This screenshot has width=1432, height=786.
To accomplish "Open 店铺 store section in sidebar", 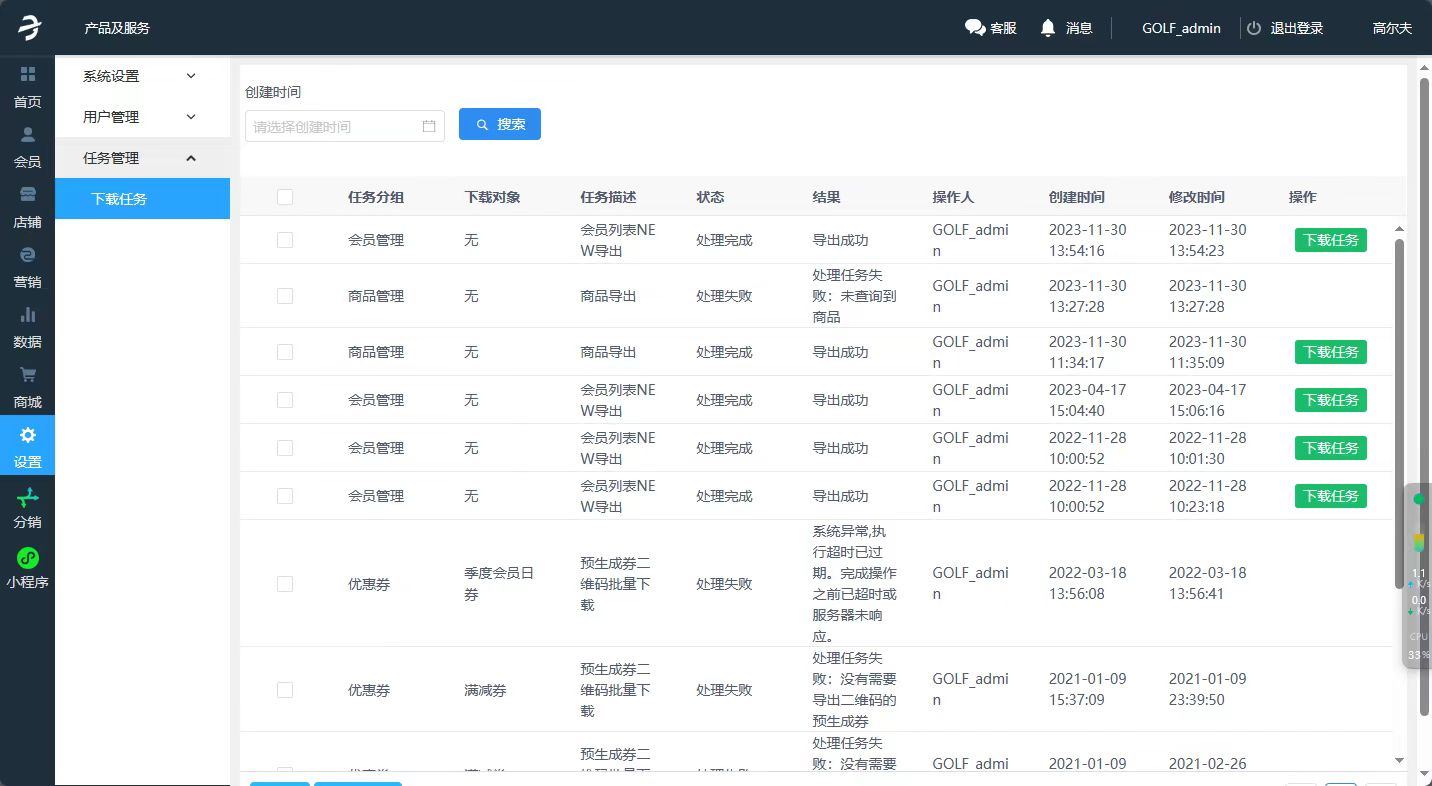I will (27, 207).
